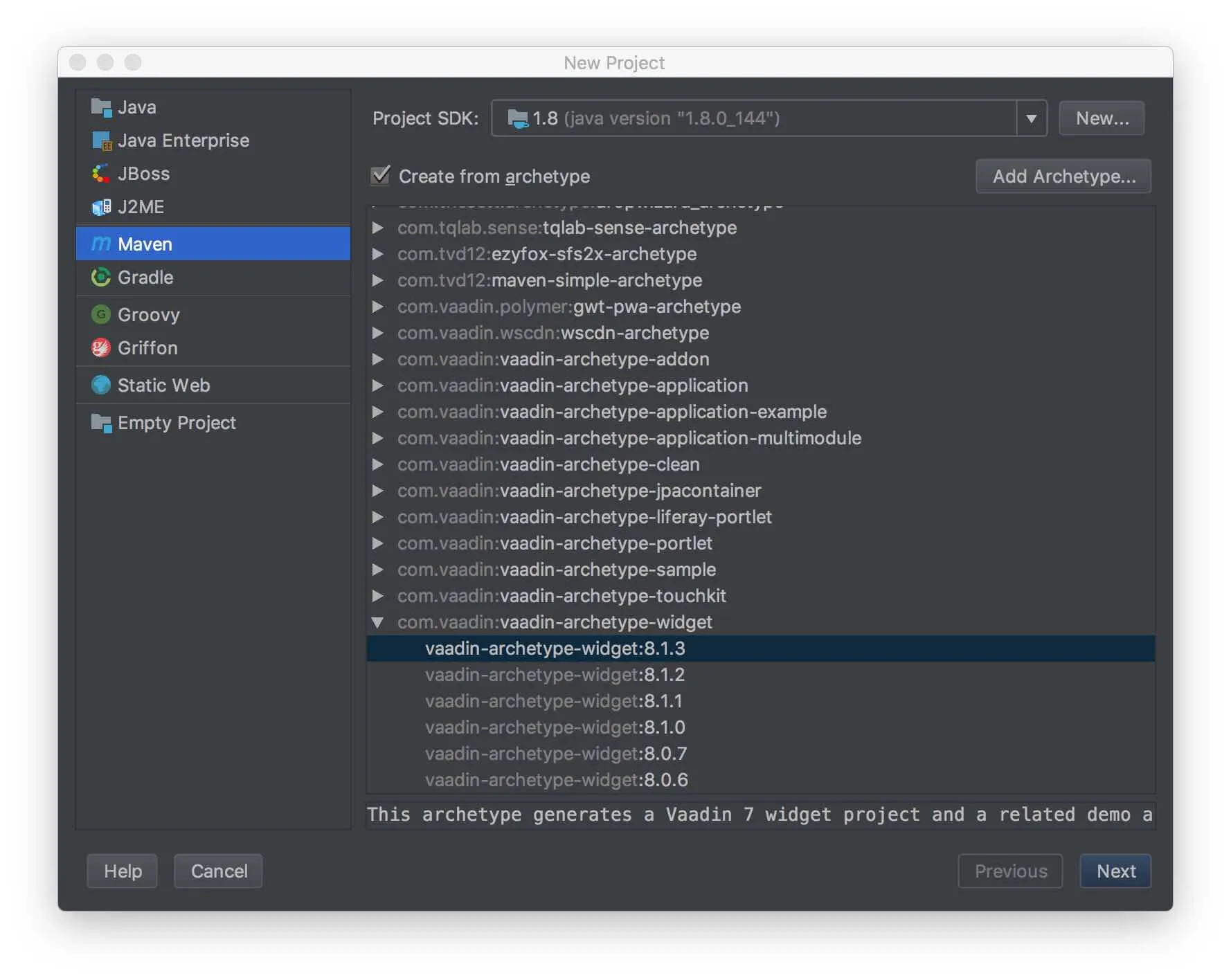Select Java project type
Image resolution: width=1231 pixels, height=980 pixels.
213,107
